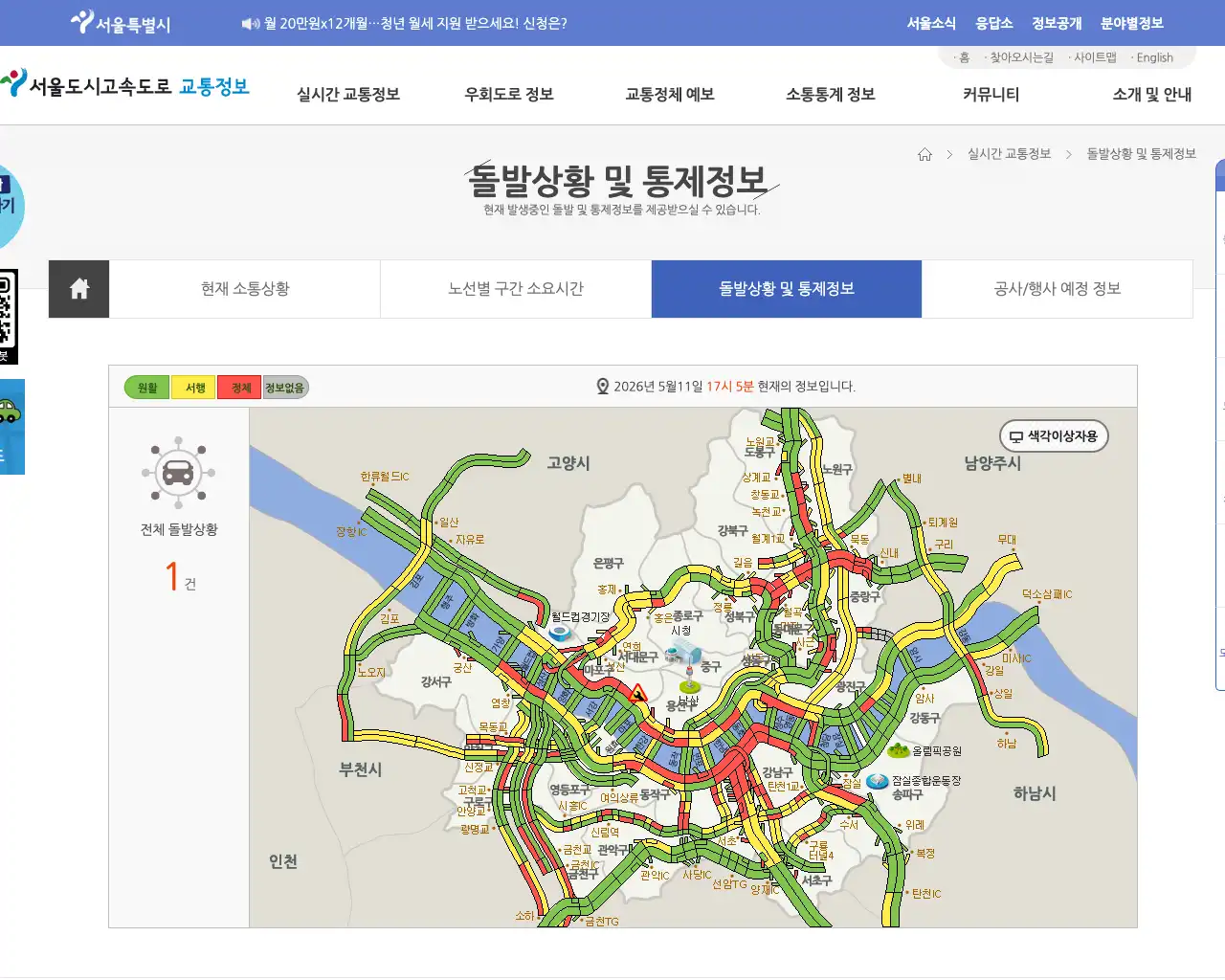Screen dimensions: 1225x980
Task: Click the circular banner on left edge
Action: (10, 205)
